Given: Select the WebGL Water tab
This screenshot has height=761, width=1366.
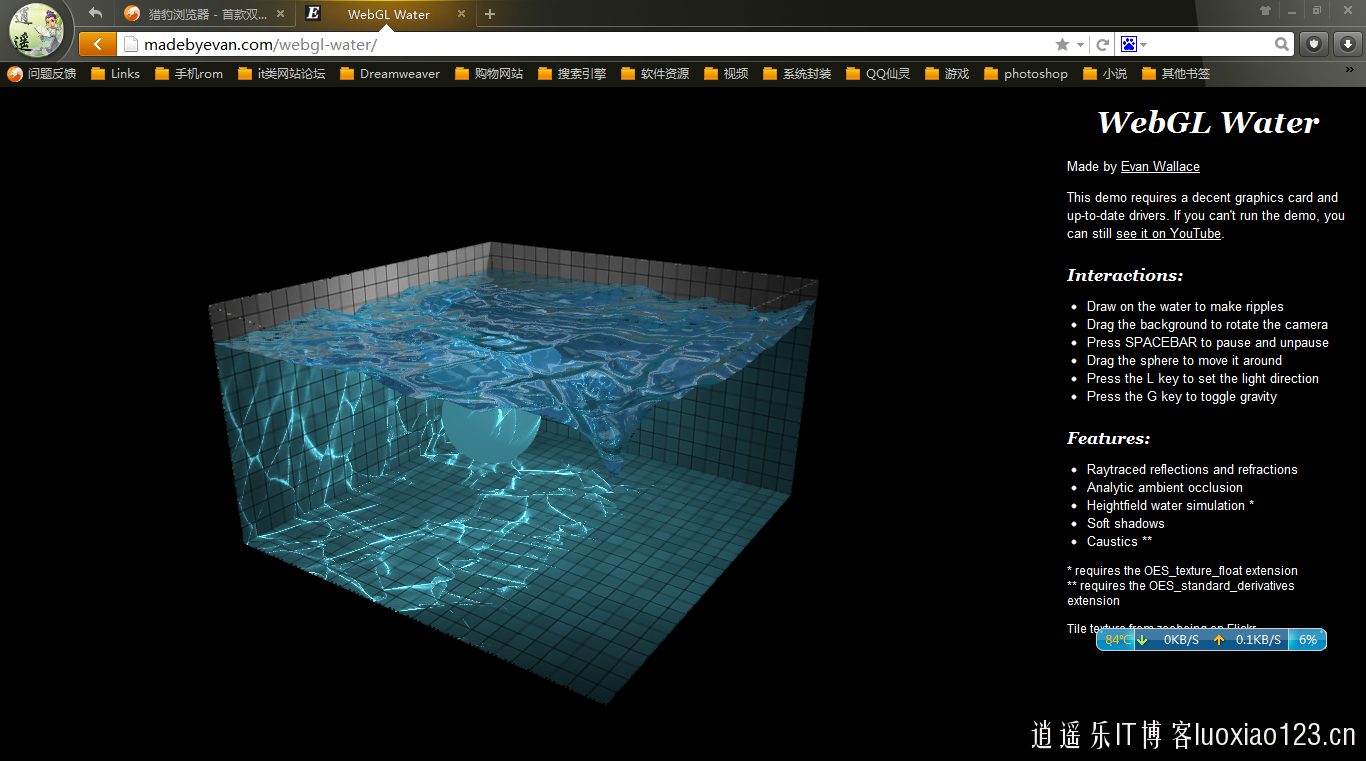Looking at the screenshot, I should coord(388,14).
